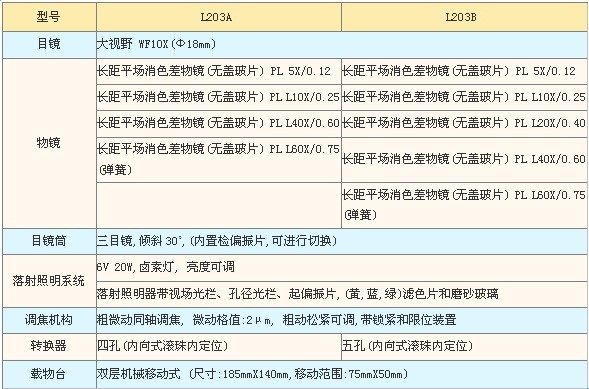This screenshot has width=589, height=389.
Task: Click the 转换器 row label
Action: point(49,346)
